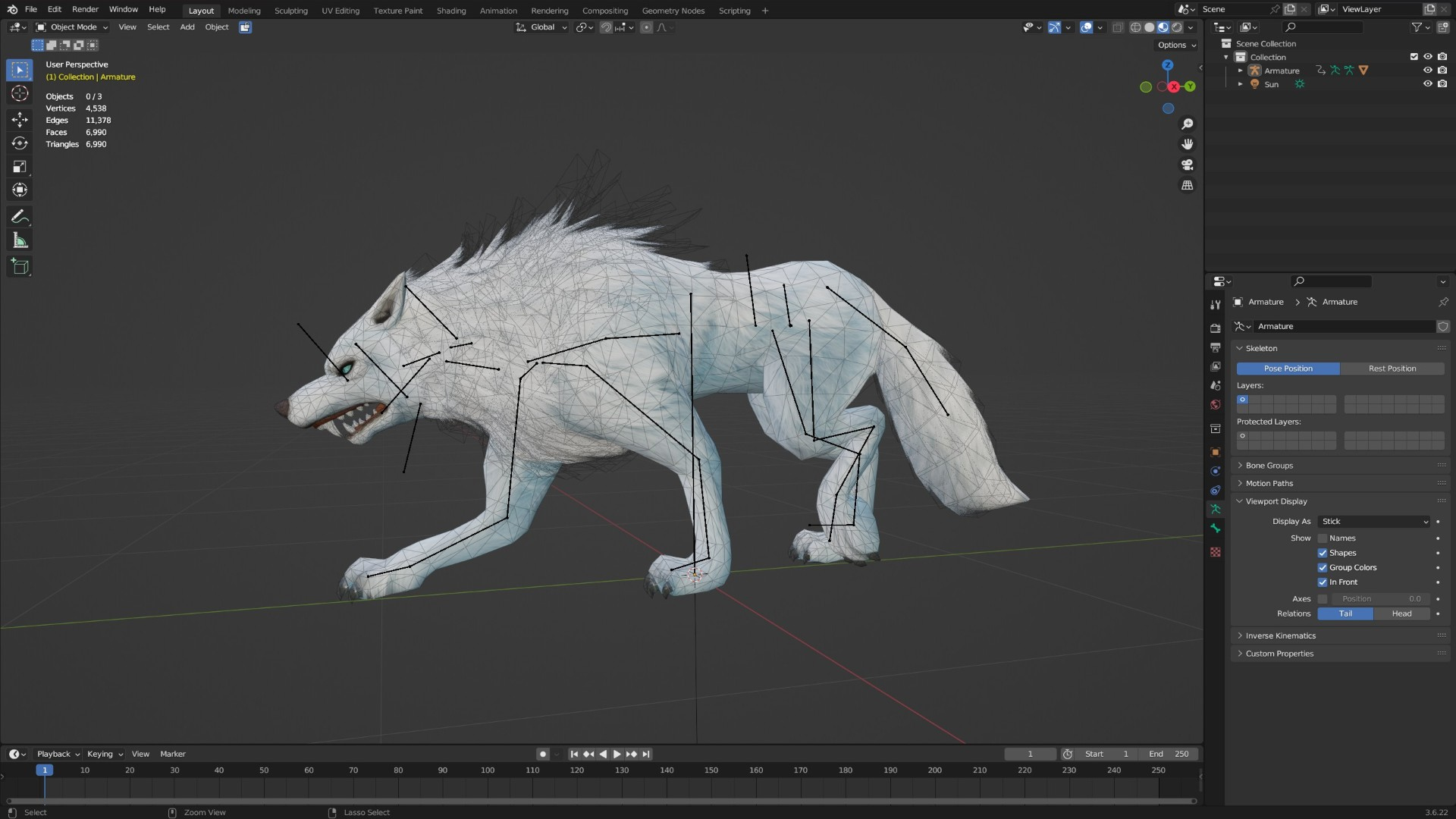Image resolution: width=1456 pixels, height=819 pixels.
Task: Open the File menu
Action: (30, 9)
